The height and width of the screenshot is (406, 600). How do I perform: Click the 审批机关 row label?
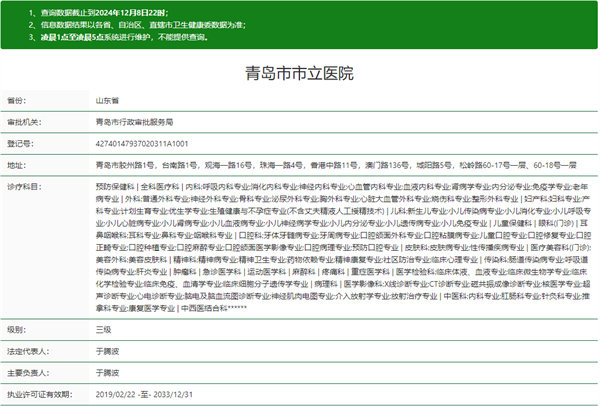click(22, 121)
